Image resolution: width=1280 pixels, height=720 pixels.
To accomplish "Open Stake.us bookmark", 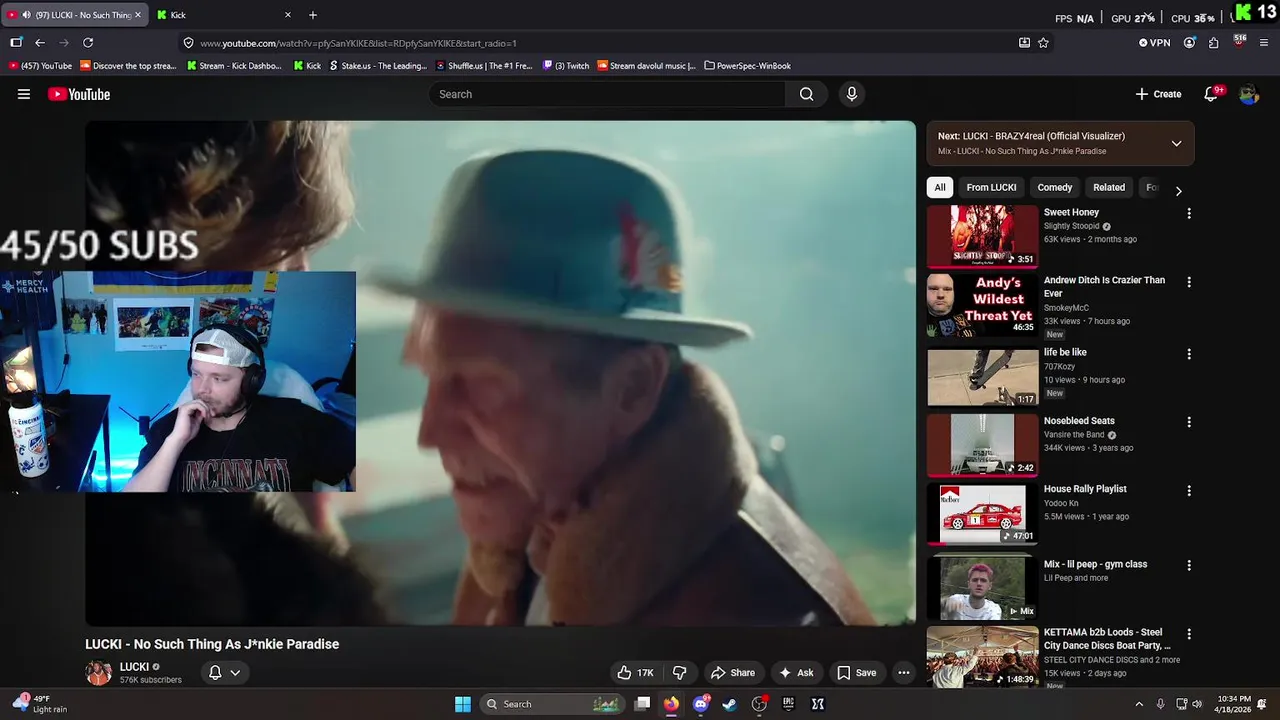I will pyautogui.click(x=378, y=66).
